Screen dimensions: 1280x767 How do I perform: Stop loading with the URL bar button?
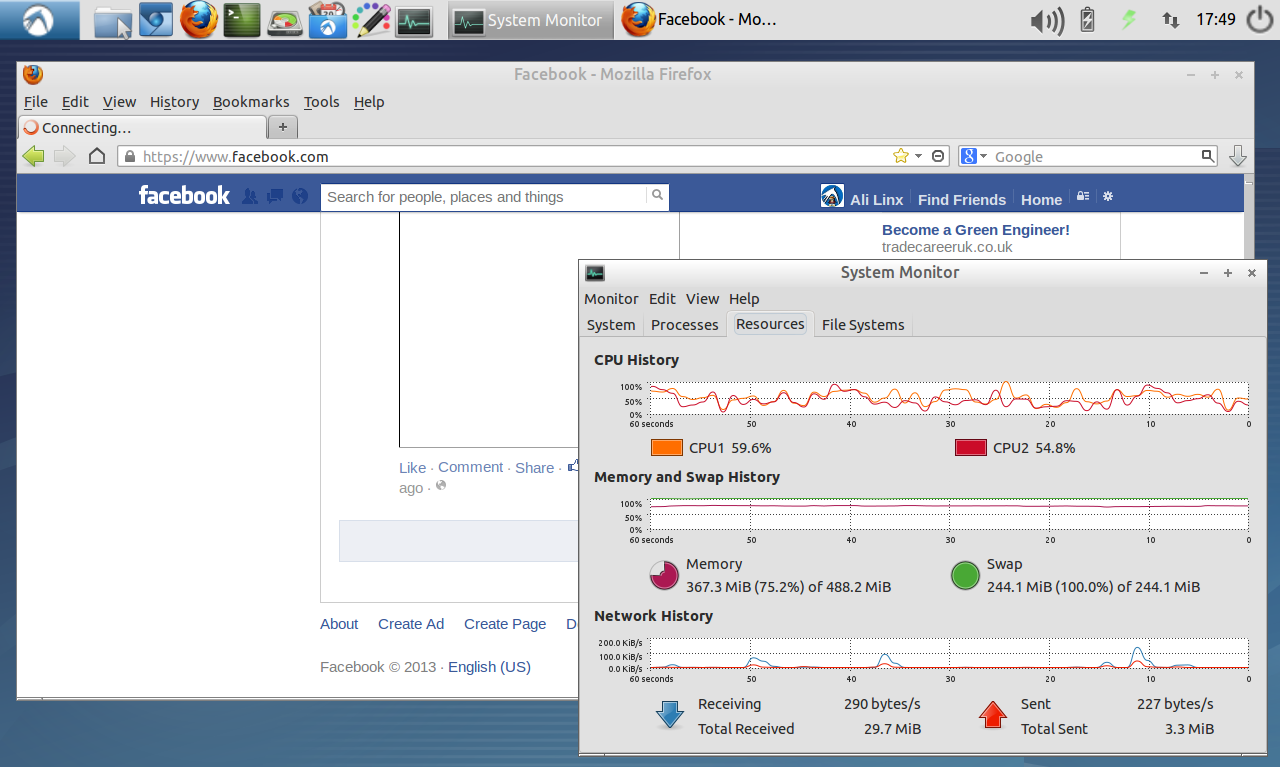938,156
